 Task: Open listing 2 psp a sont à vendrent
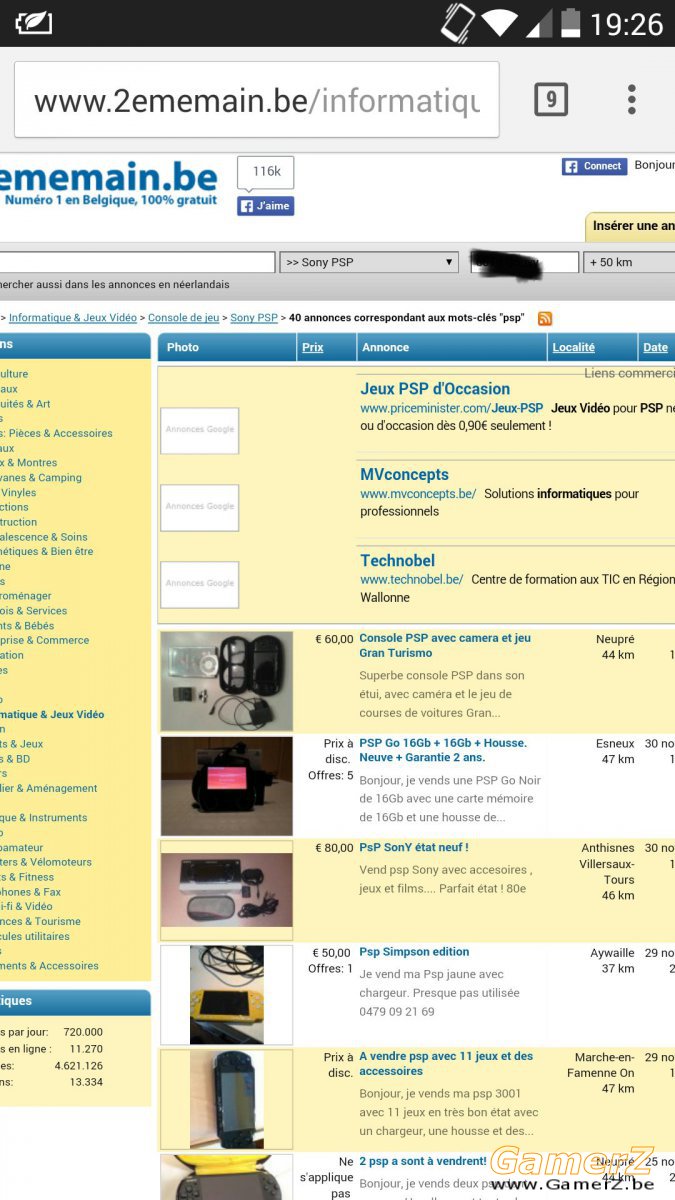[422, 1161]
